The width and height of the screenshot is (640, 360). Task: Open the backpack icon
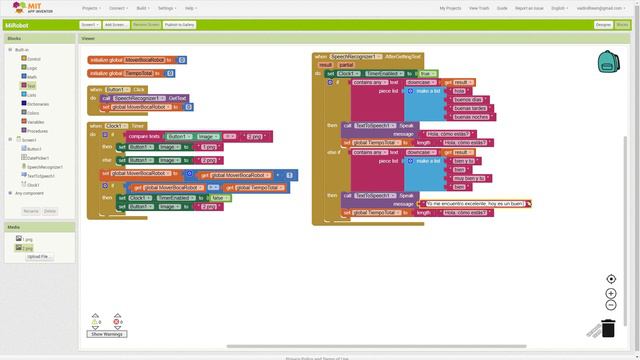609,62
